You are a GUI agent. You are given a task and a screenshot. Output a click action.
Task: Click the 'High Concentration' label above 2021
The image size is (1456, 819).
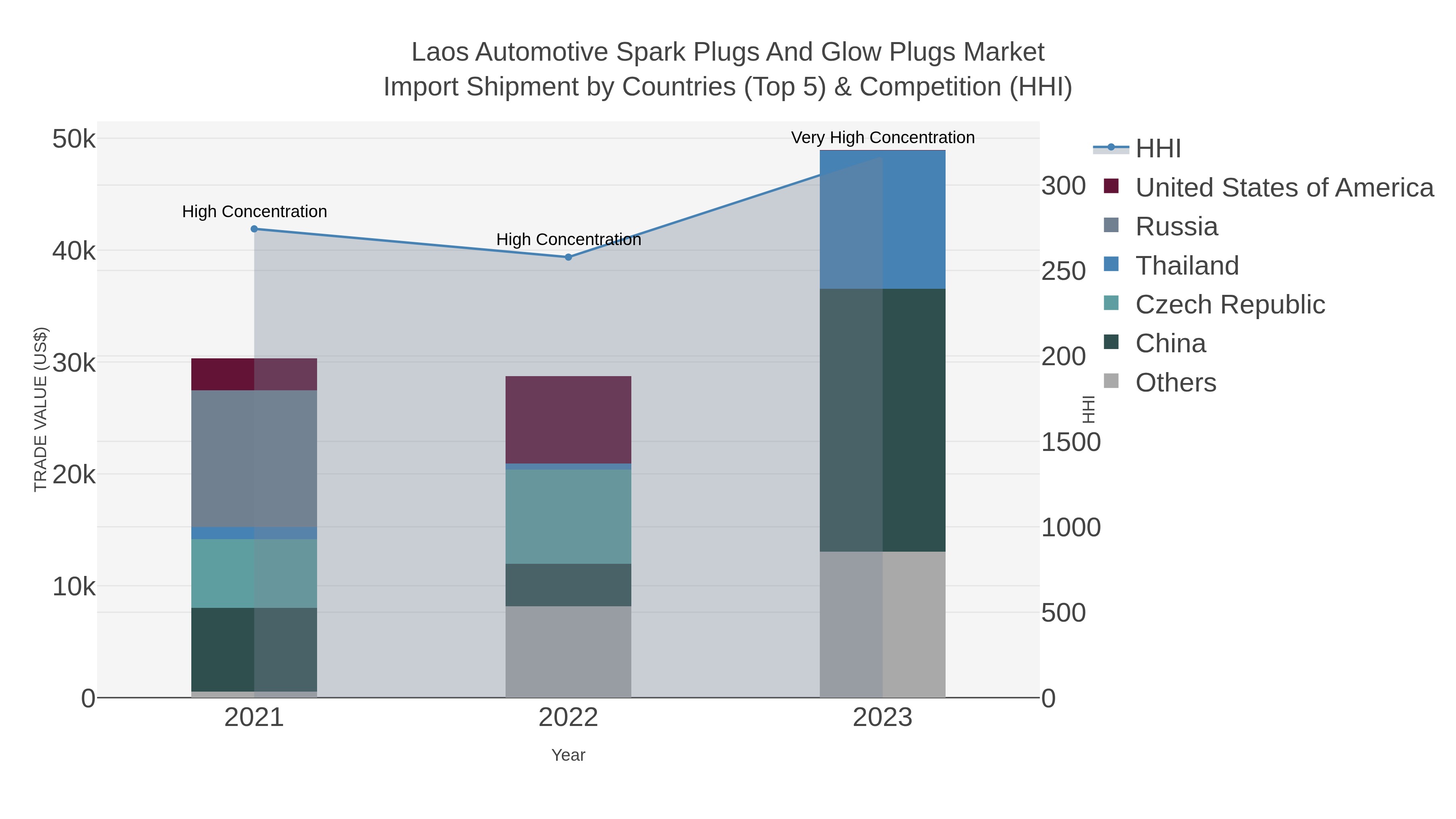coord(254,212)
